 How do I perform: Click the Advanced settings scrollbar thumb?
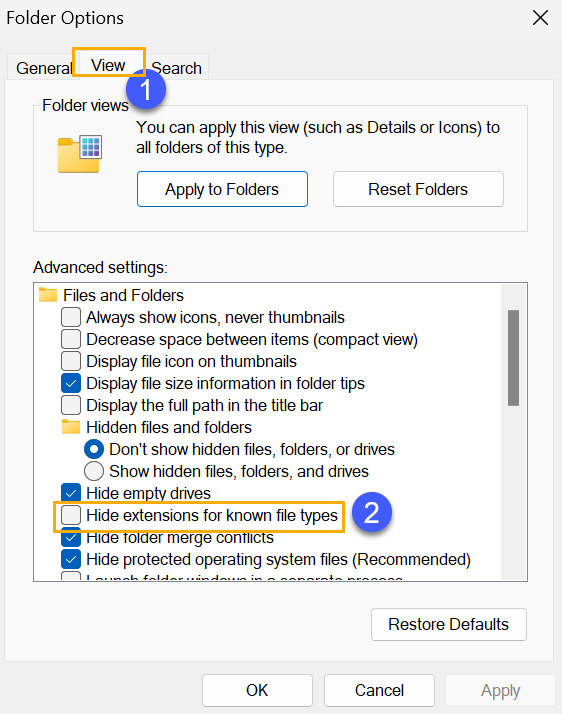(513, 358)
